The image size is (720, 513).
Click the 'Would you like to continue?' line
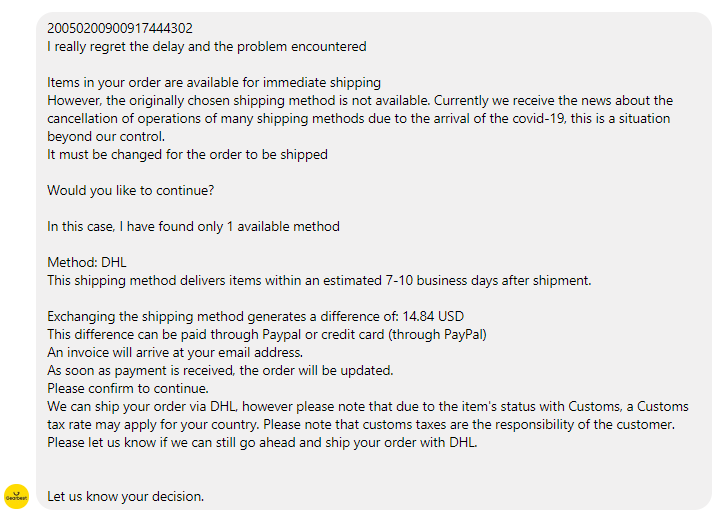coord(130,191)
